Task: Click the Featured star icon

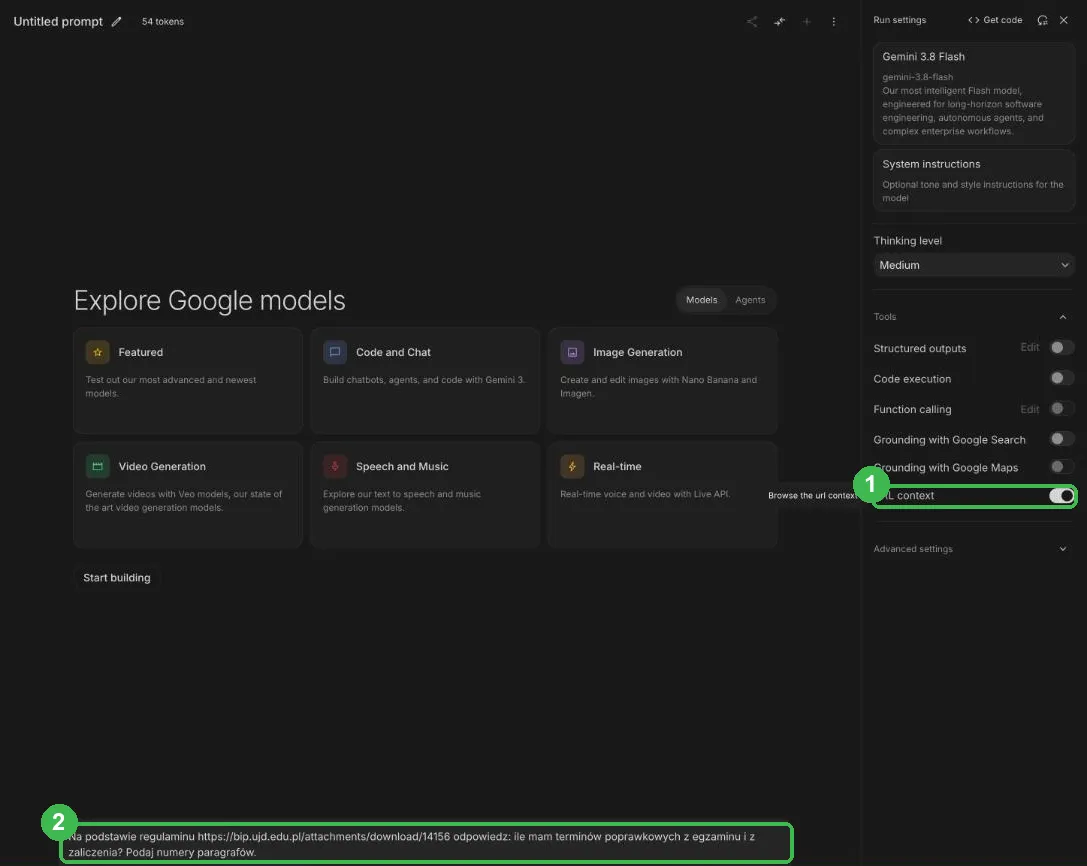Action: [98, 352]
